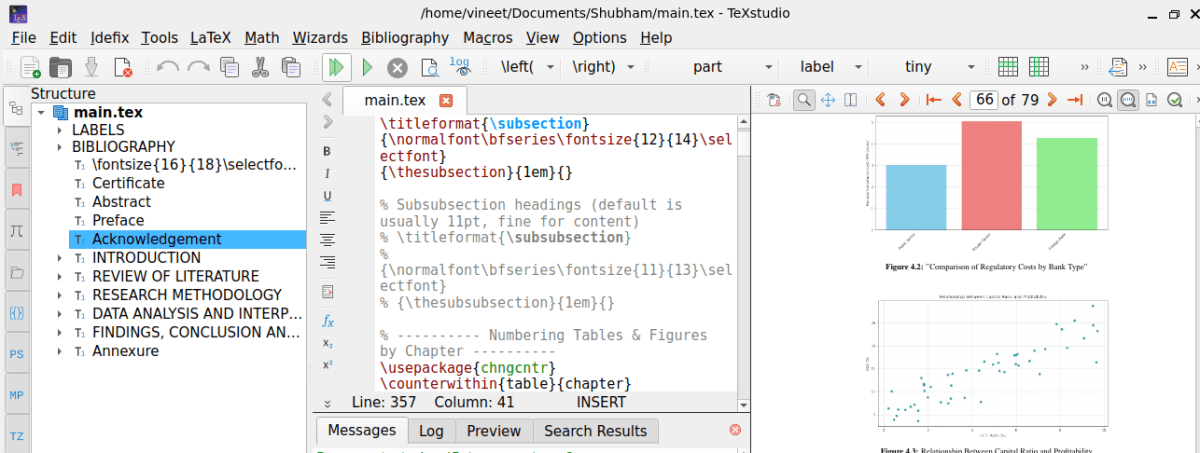1200x453 pixels.
Task: Toggle fit-to-width zoom in the PDF viewer
Action: coord(1128,99)
